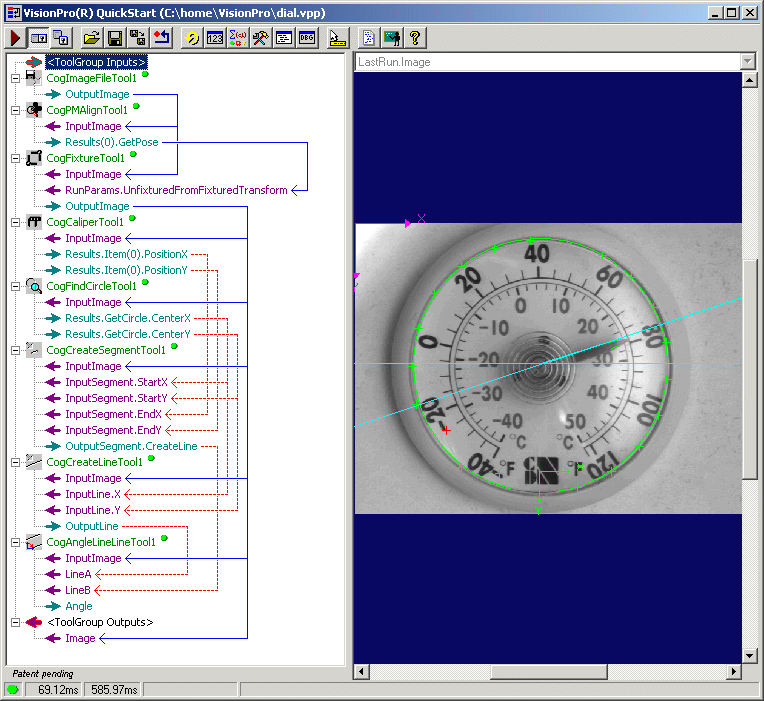This screenshot has width=764, height=701.
Task: Open the hammer and wrench tools icon
Action: 261,38
